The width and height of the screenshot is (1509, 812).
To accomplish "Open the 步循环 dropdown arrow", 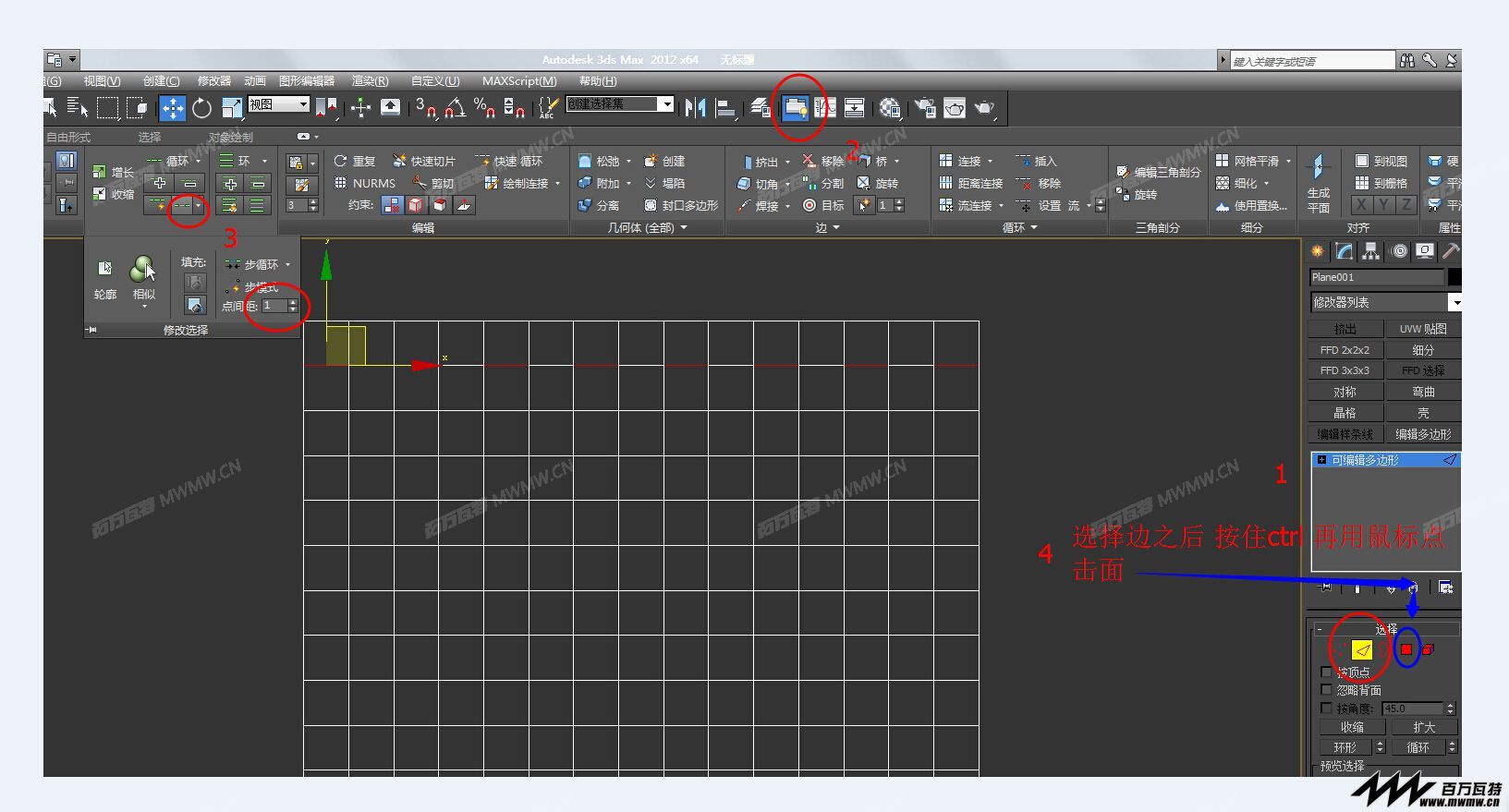I will (x=288, y=265).
